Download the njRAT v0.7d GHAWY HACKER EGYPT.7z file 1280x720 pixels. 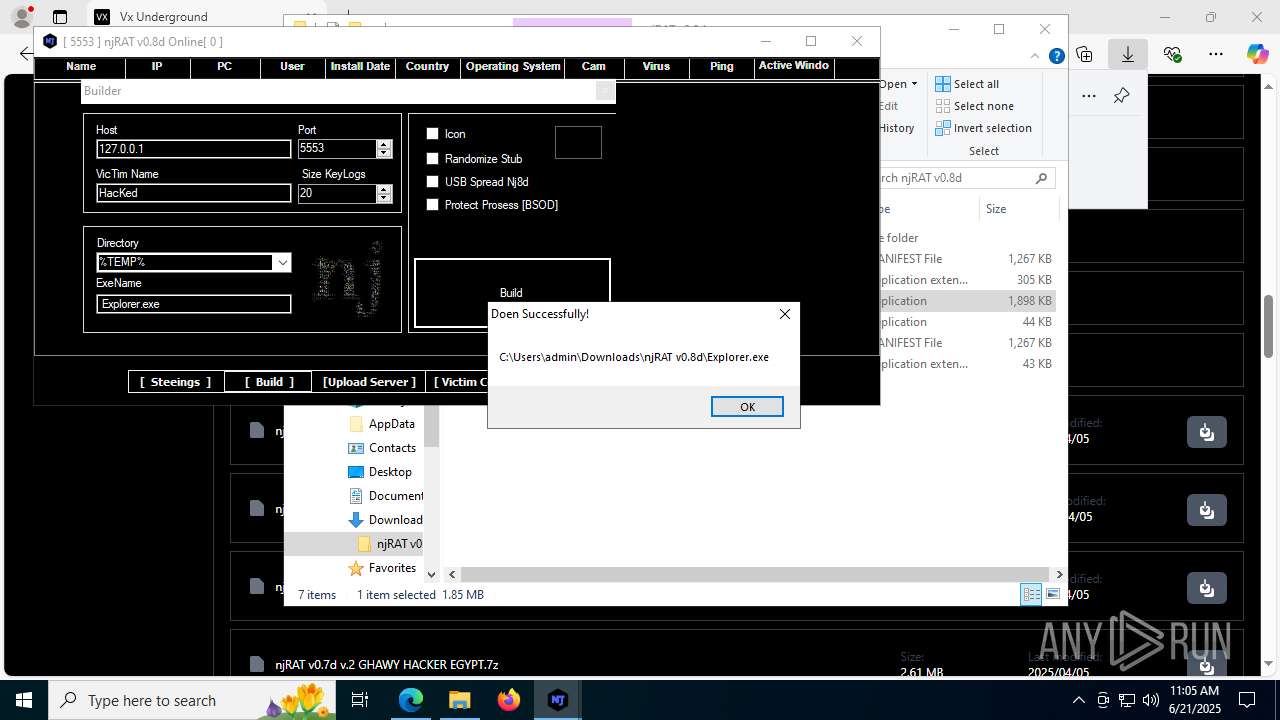click(1207, 665)
